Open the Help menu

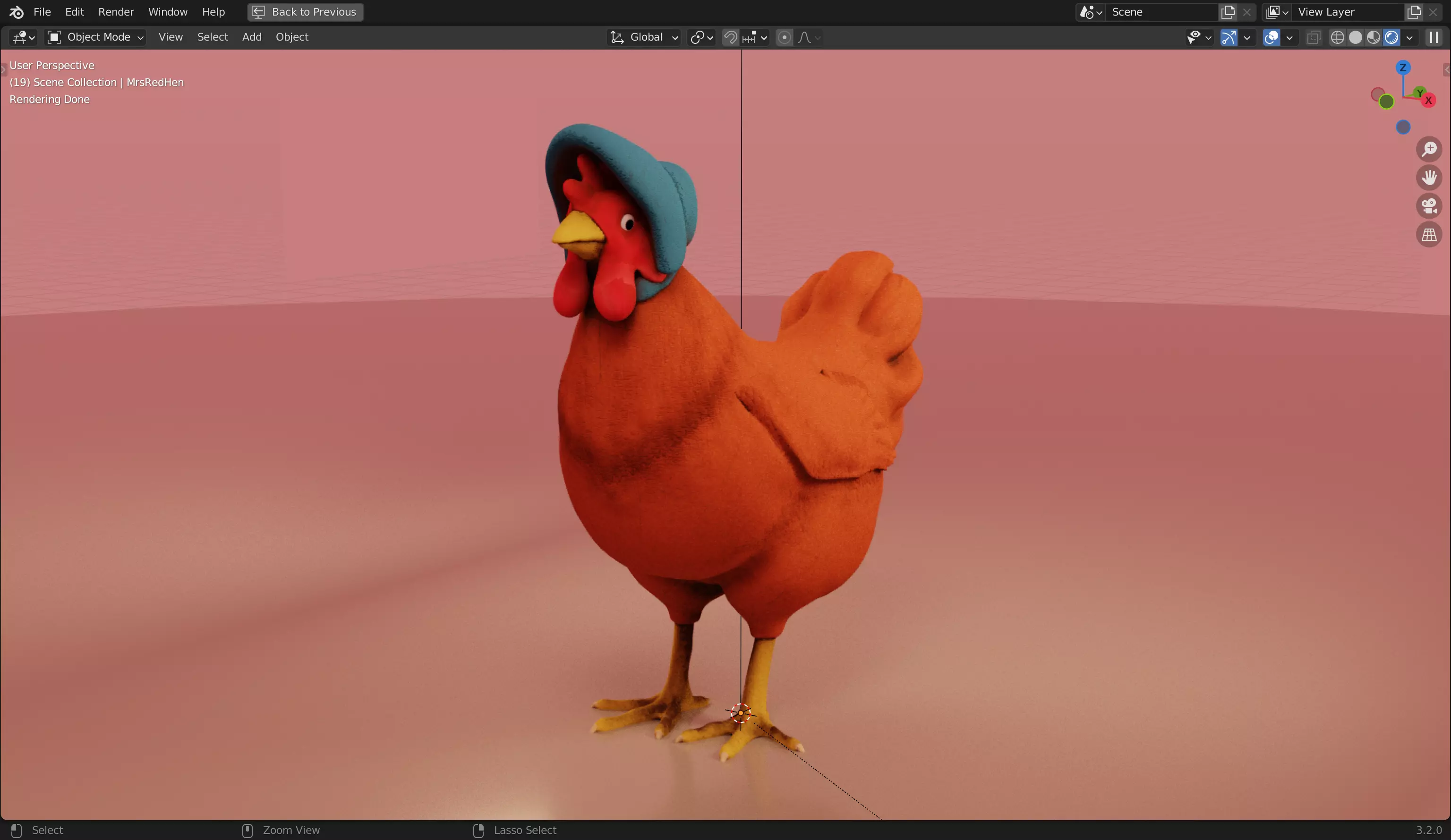pyautogui.click(x=213, y=12)
